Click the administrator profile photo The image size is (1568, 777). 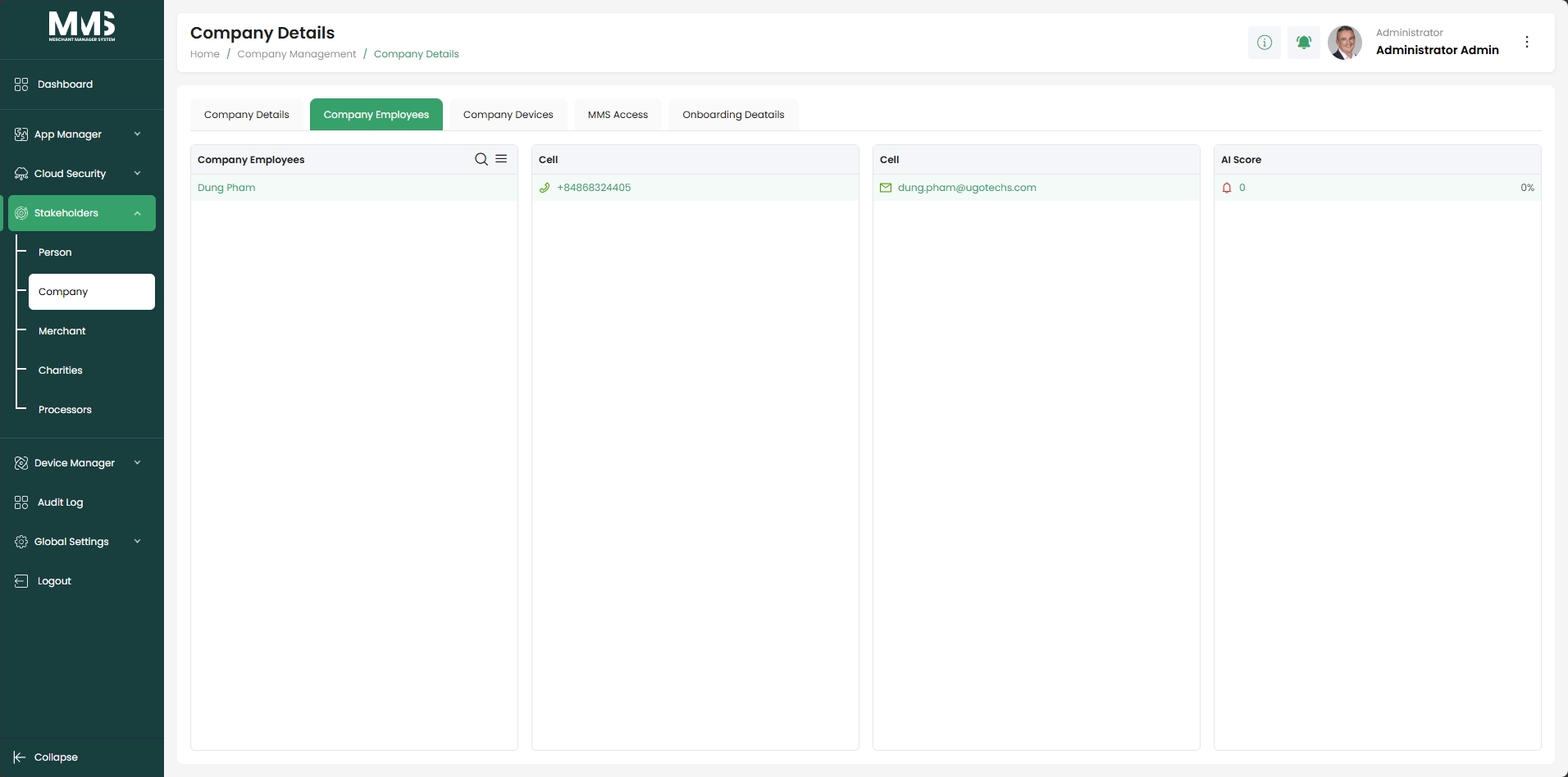pyautogui.click(x=1345, y=42)
